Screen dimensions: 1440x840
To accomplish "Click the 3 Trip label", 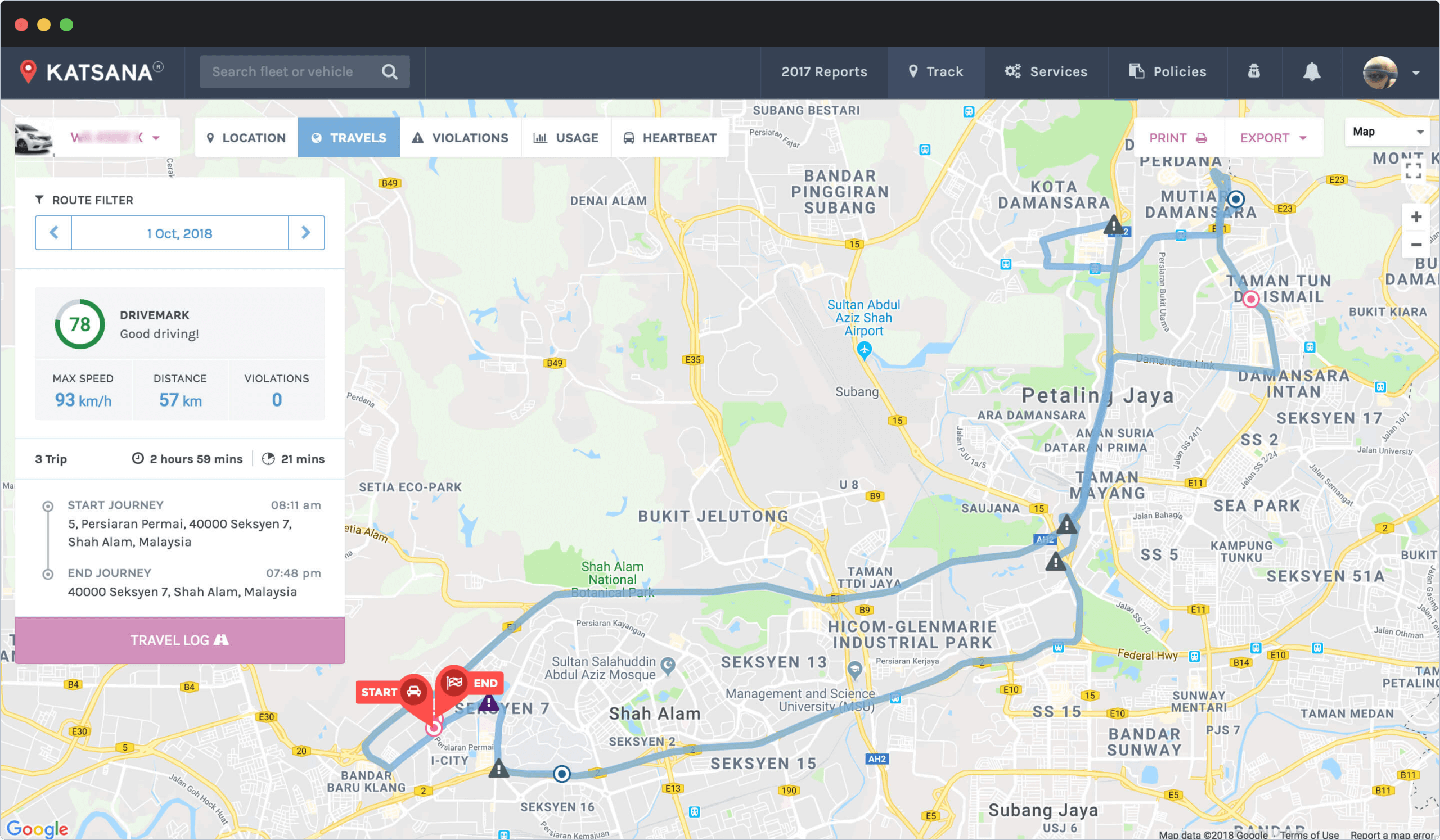I will tap(51, 459).
